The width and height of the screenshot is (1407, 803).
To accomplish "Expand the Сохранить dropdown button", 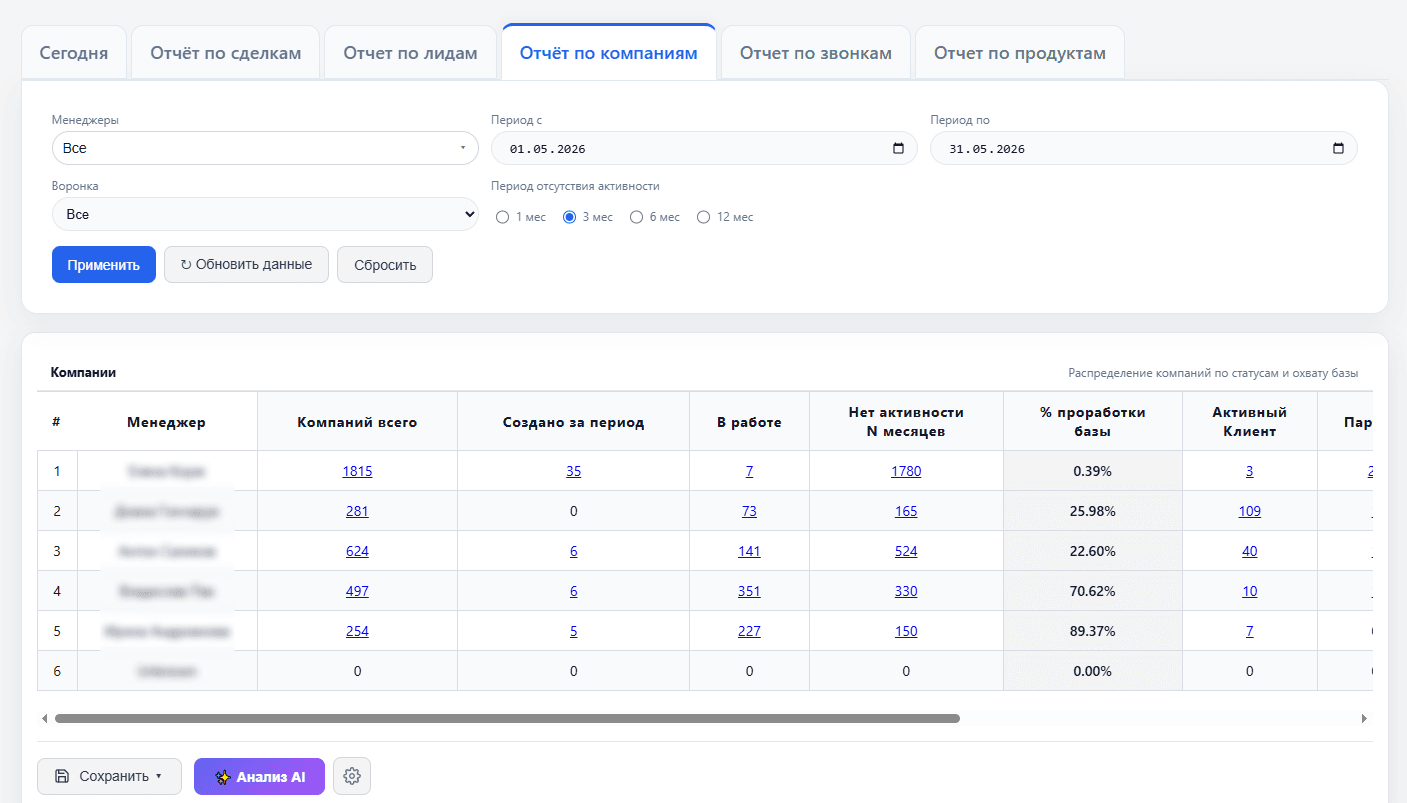I will tap(109, 776).
